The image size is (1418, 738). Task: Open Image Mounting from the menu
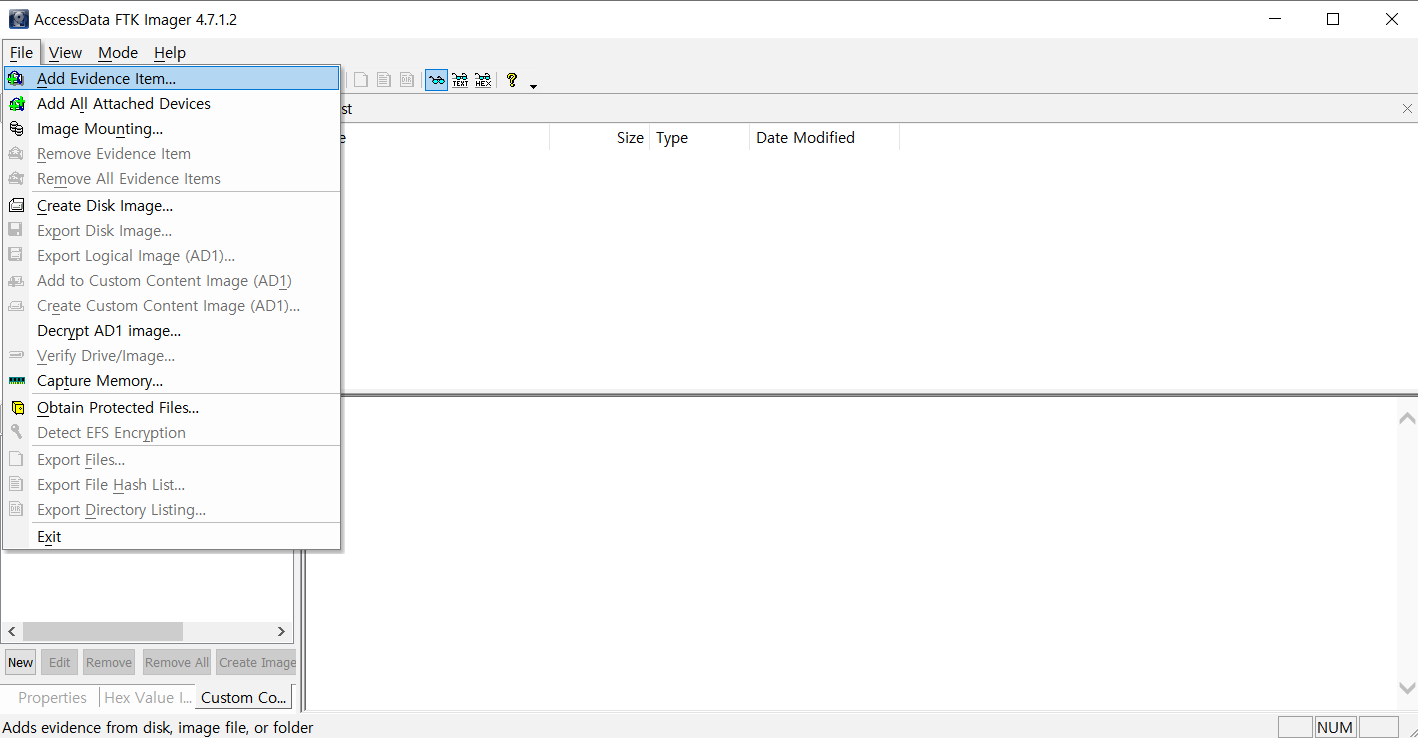coord(171,128)
